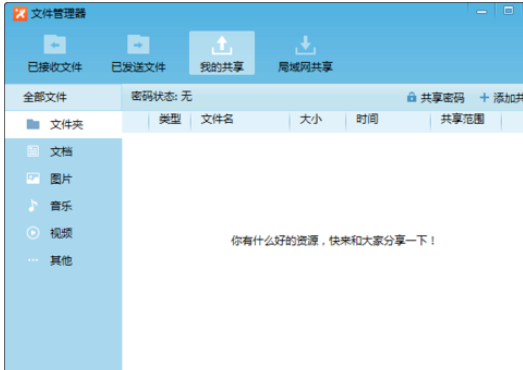Select the 视频 play circle icon
523x370 pixels.
click(x=33, y=233)
